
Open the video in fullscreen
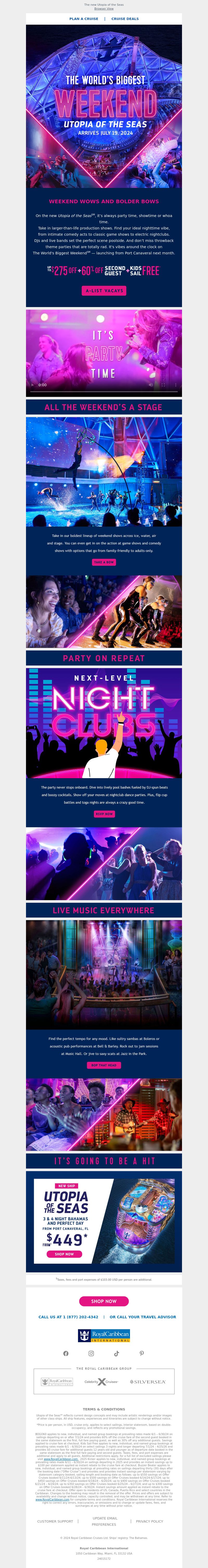coord(163,385)
